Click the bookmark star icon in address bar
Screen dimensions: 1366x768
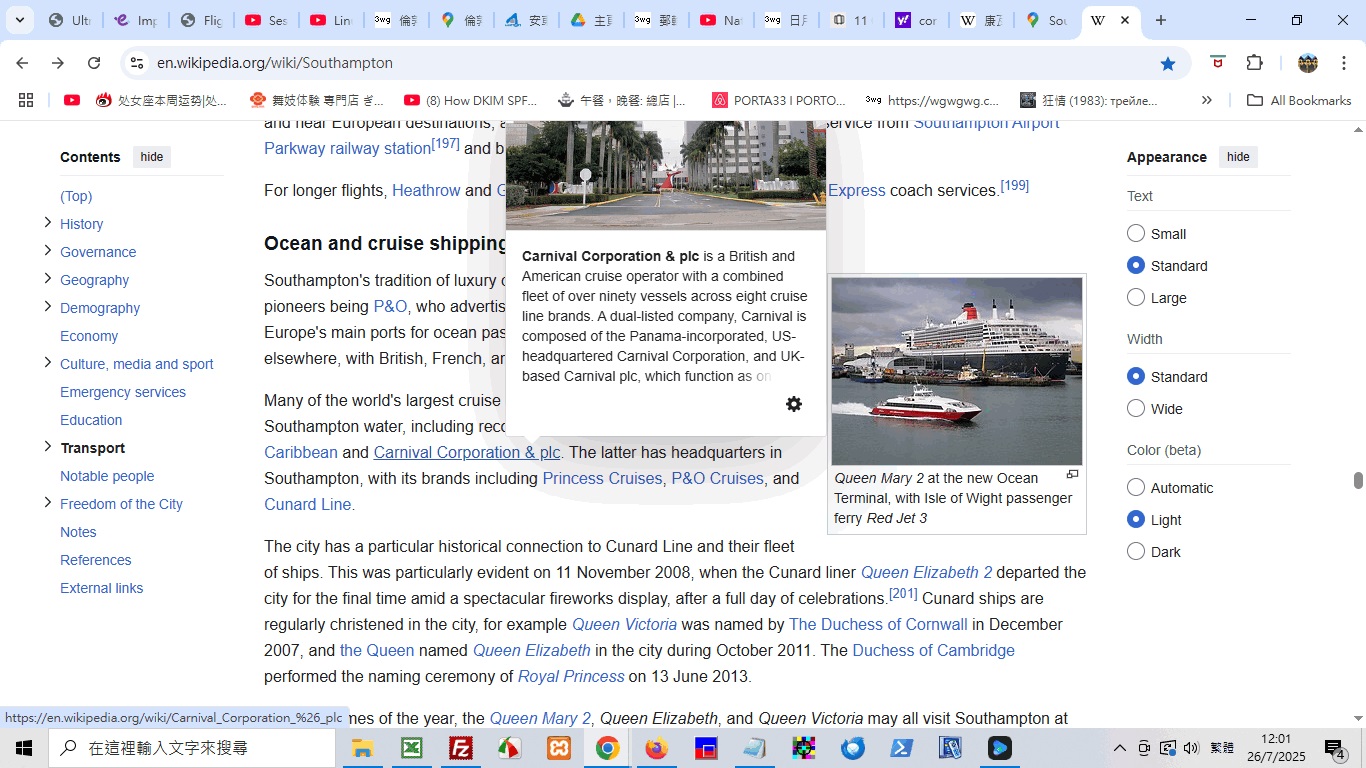coord(1167,63)
